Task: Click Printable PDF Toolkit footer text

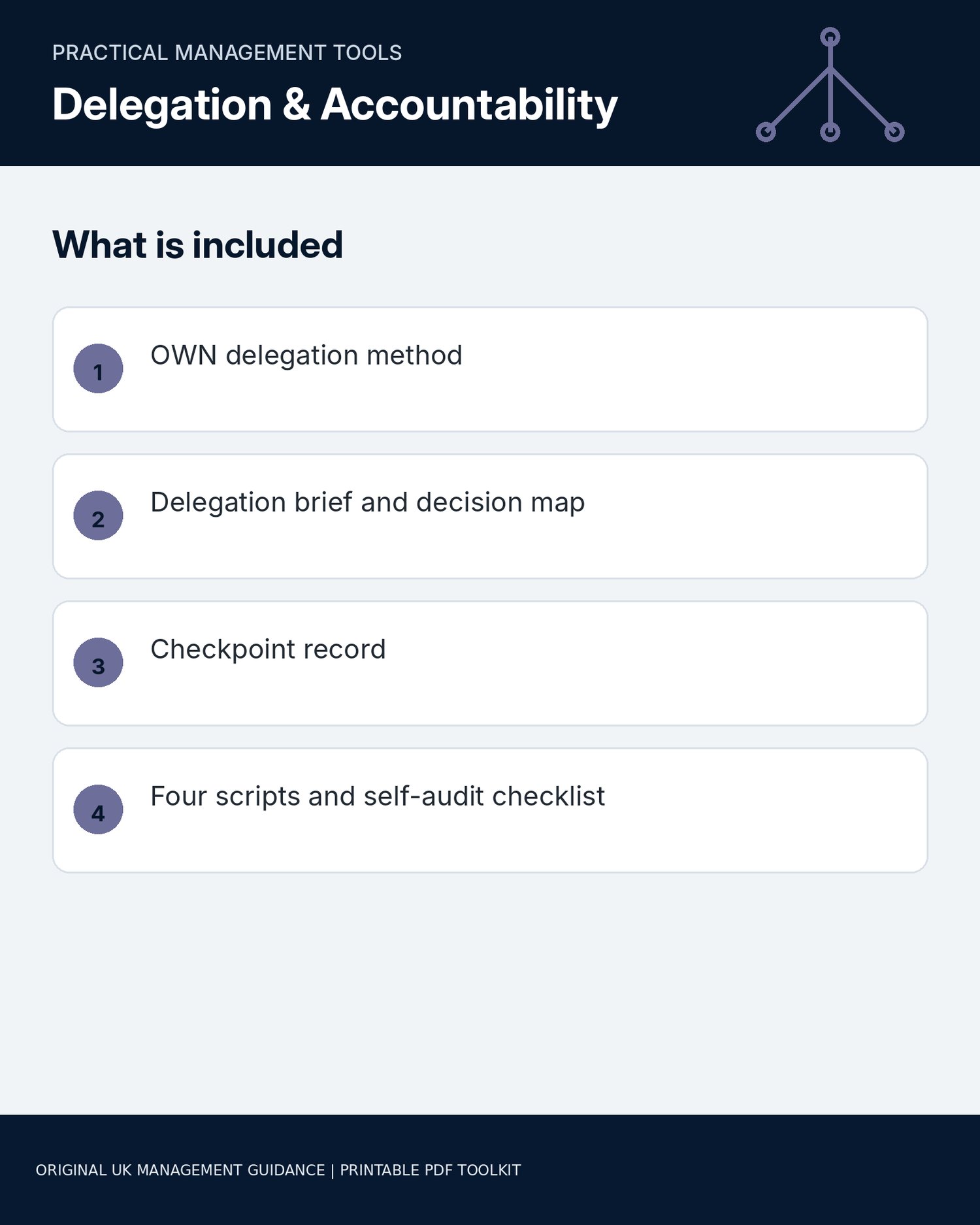Action: pyautogui.click(x=431, y=1170)
